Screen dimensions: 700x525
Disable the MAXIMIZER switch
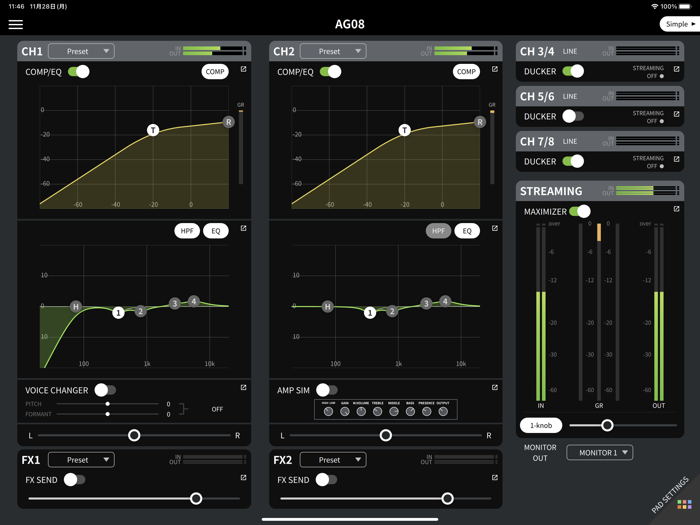point(580,211)
